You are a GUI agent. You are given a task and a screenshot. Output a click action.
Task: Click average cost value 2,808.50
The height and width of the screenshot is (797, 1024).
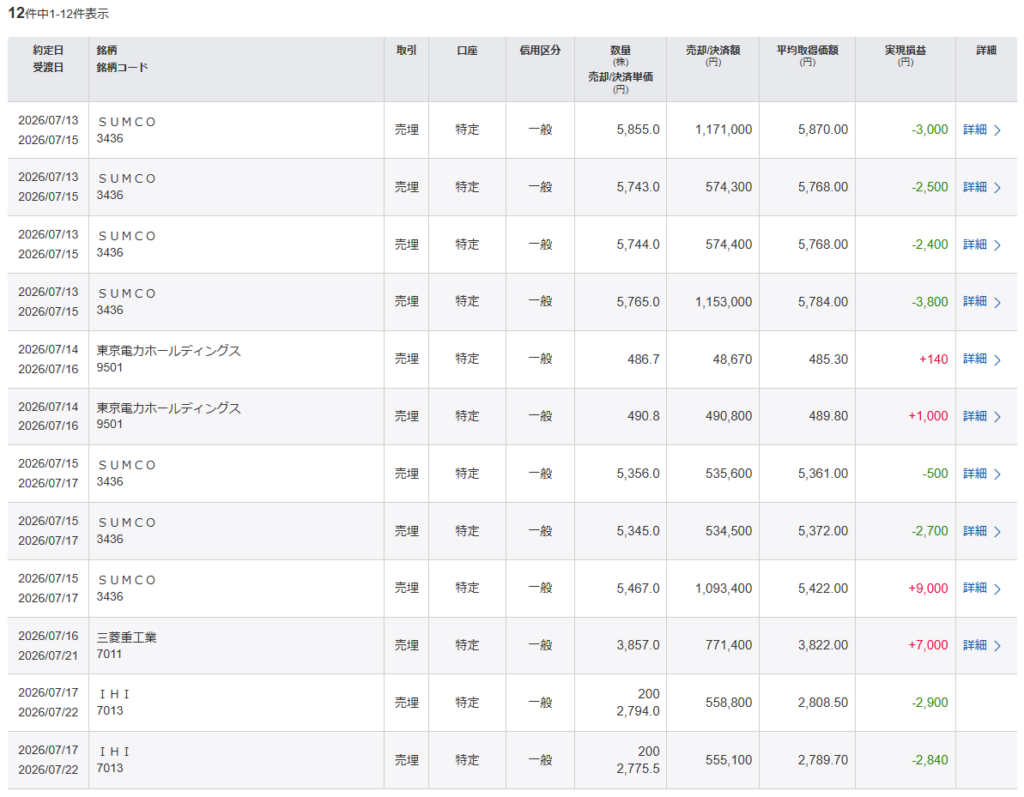pyautogui.click(x=823, y=703)
